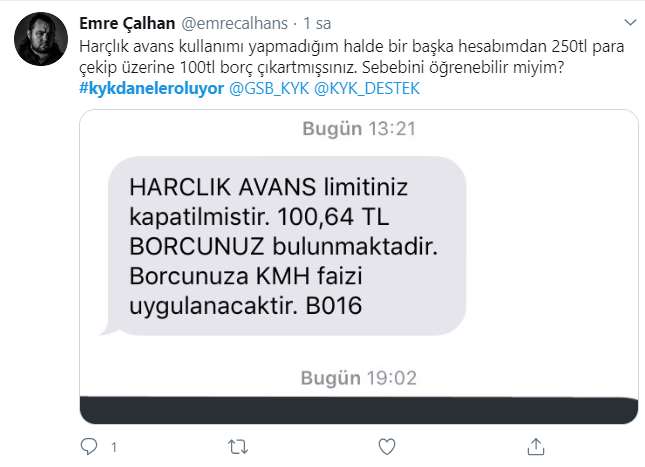Click the tweet text about Harçlık avans

click(x=352, y=57)
